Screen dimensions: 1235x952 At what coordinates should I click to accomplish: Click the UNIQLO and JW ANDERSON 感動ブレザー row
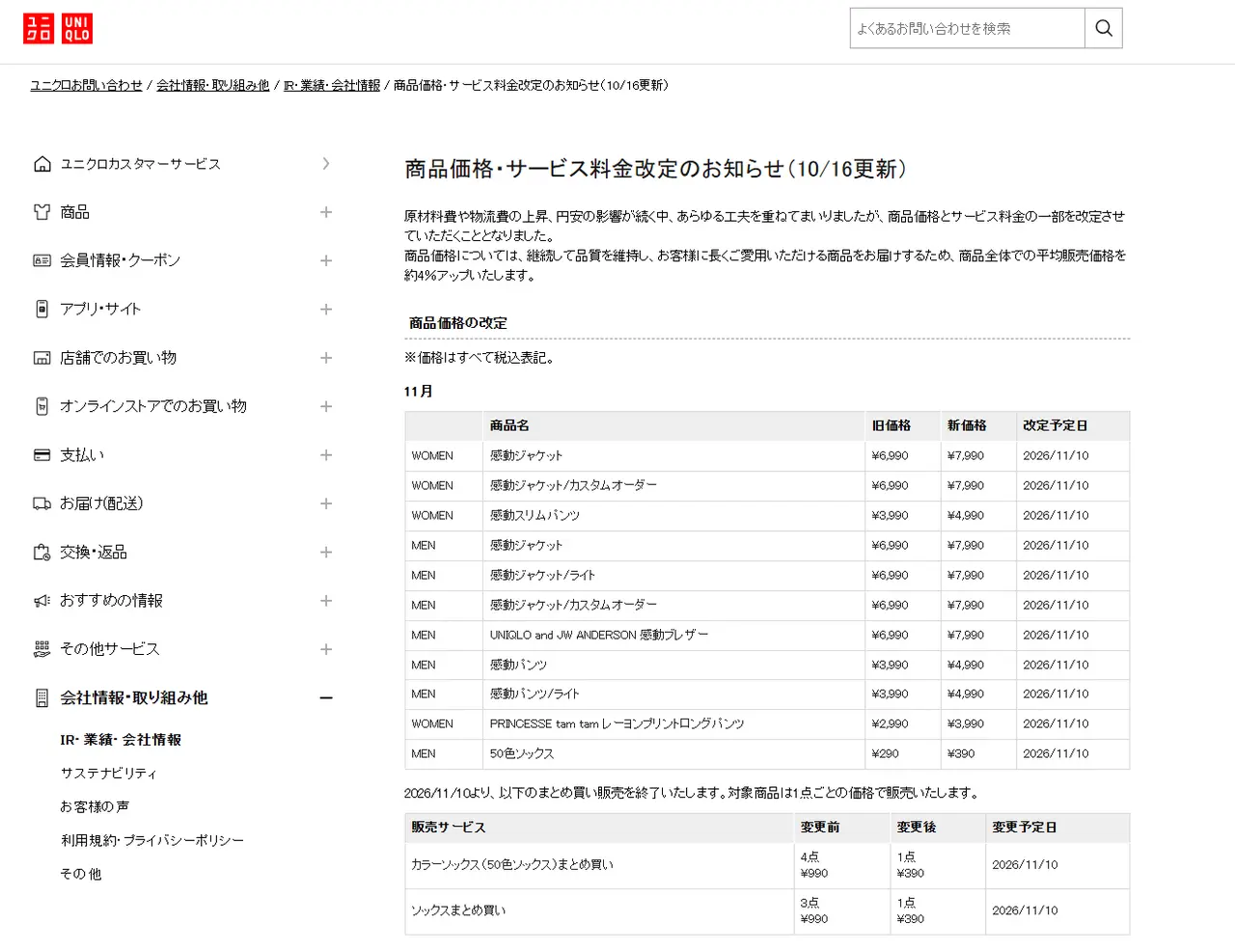tap(767, 635)
